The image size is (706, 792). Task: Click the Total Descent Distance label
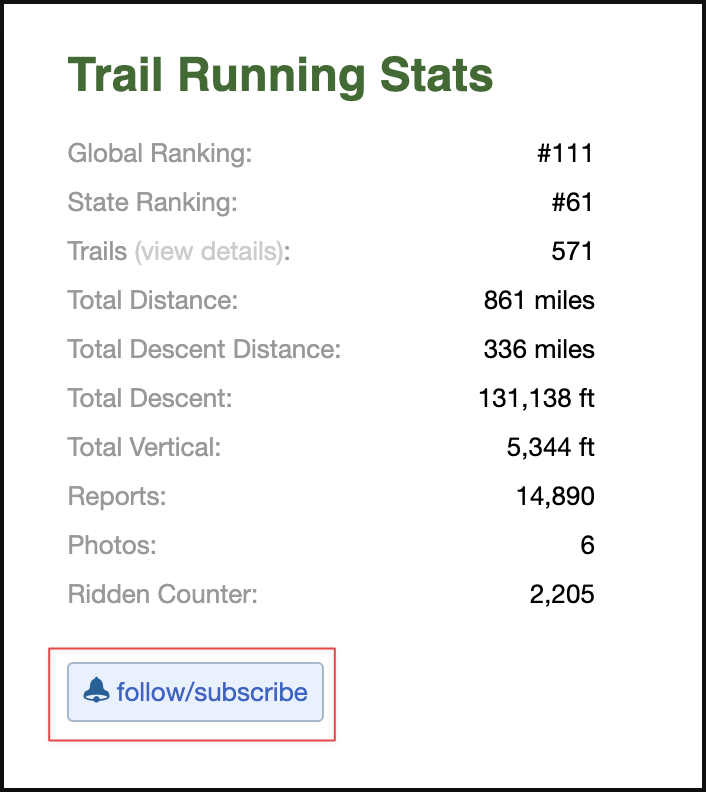[205, 349]
